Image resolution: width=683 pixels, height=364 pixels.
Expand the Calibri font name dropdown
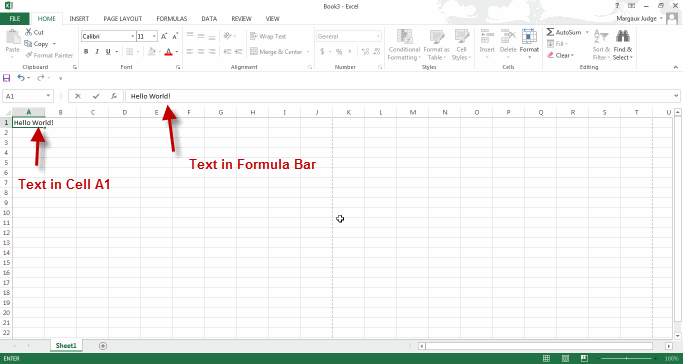[x=133, y=37]
